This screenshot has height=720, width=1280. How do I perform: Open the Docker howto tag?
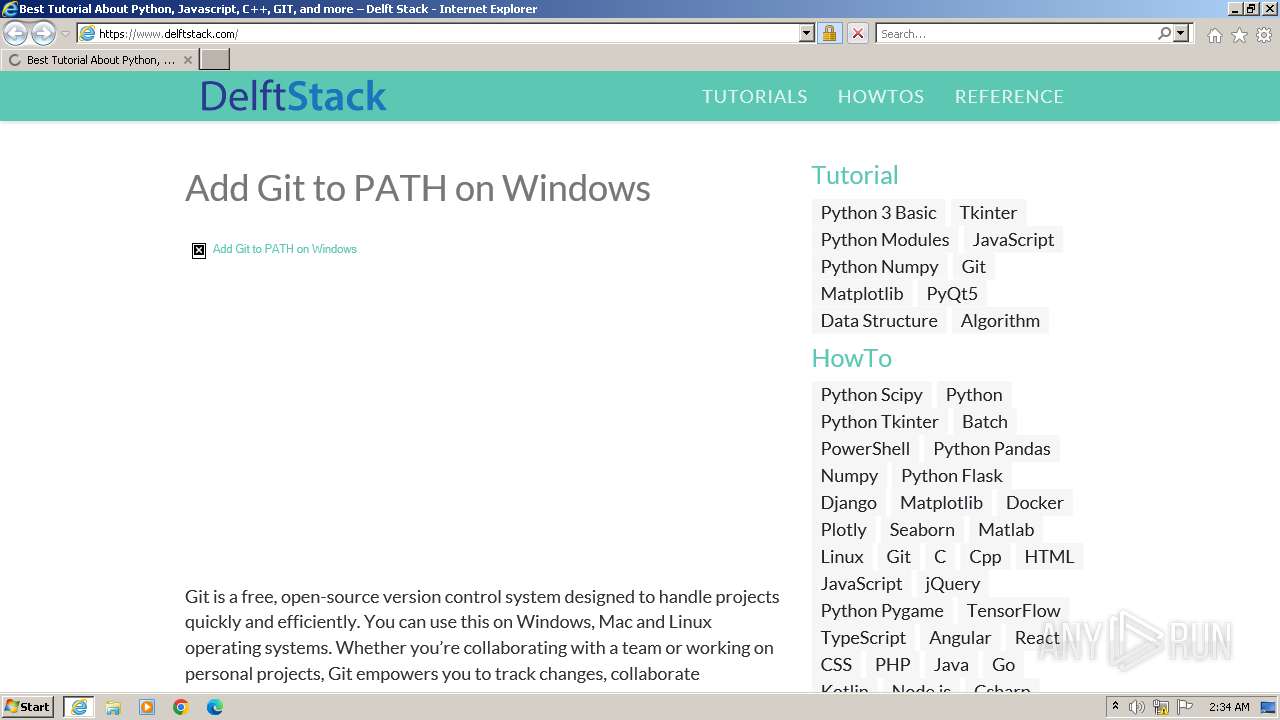click(1034, 502)
